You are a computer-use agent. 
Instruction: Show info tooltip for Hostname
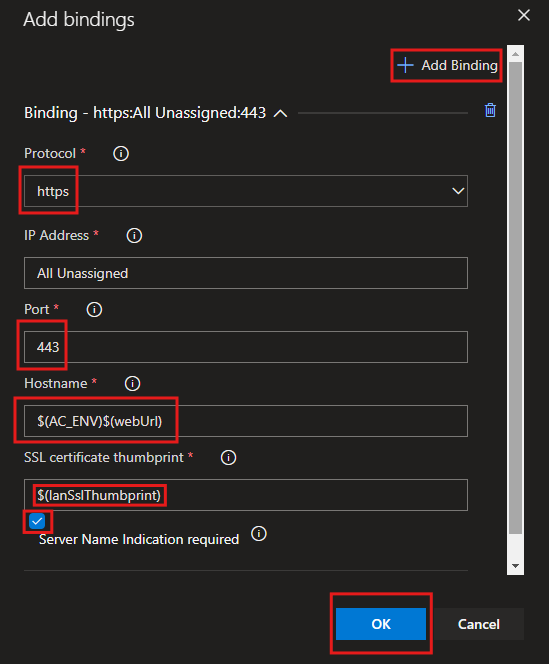pyautogui.click(x=132, y=384)
